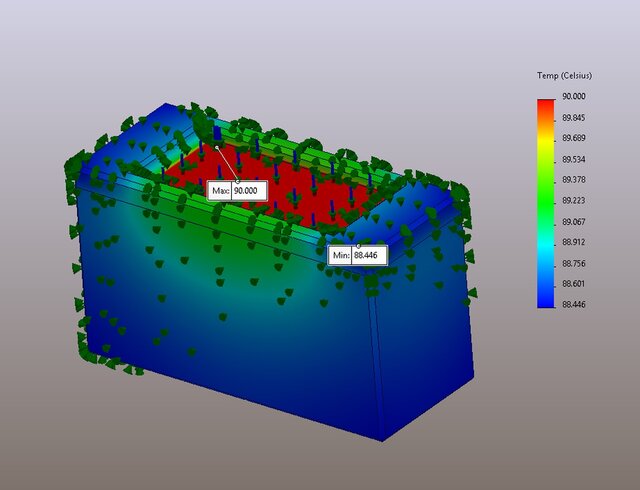Image resolution: width=640 pixels, height=490 pixels.
Task: Click the 89.689 legend value
Action: point(574,138)
